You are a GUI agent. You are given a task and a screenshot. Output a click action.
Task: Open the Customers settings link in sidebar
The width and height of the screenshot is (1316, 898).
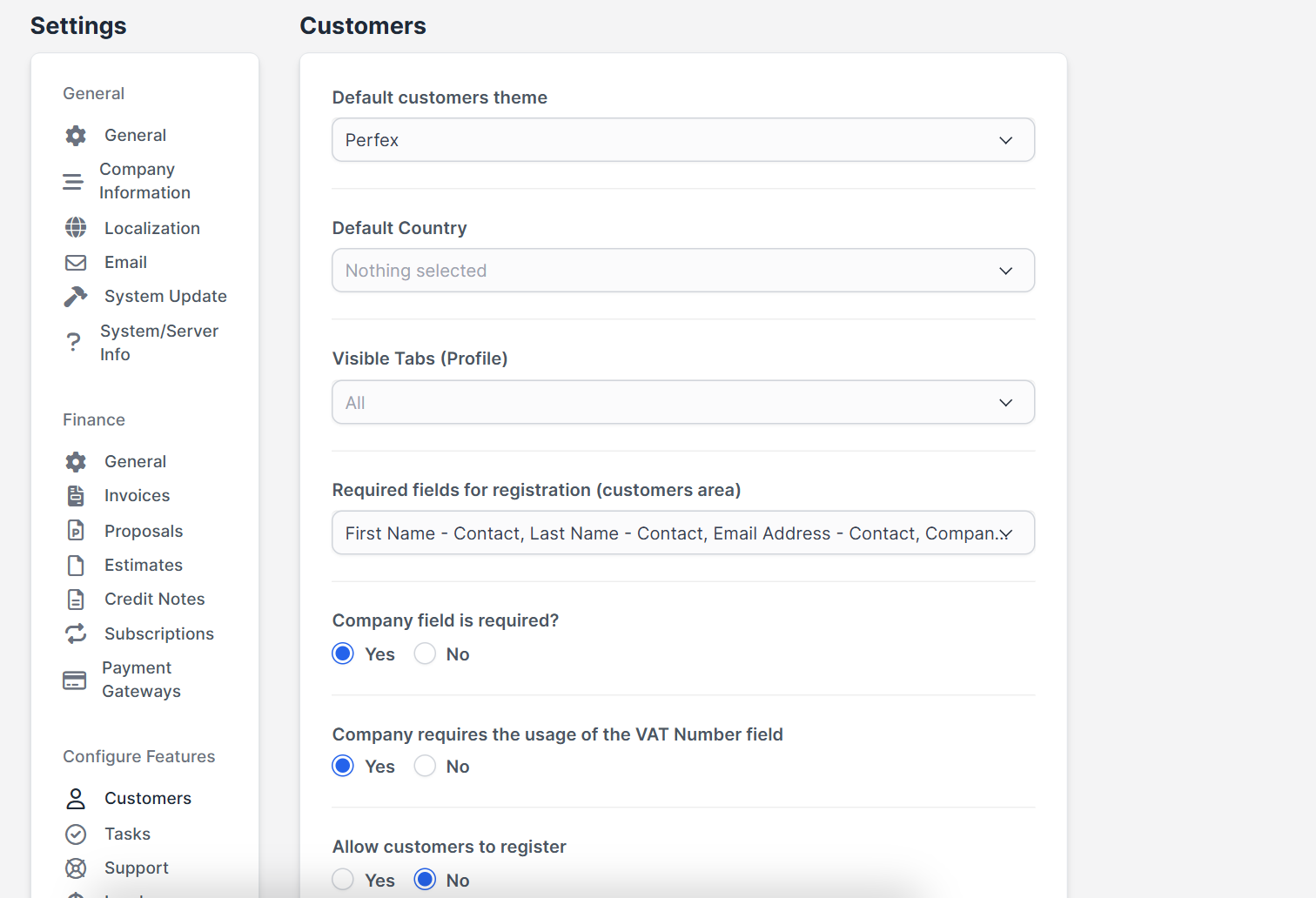[x=148, y=799]
